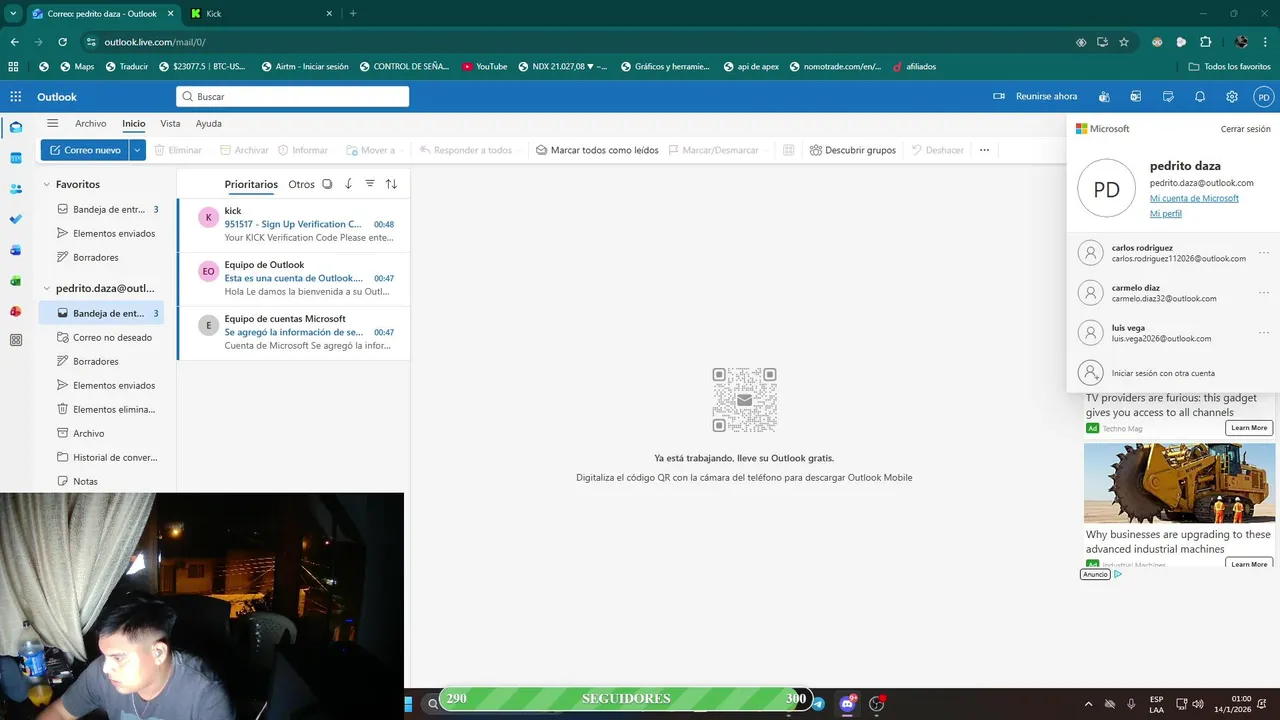The width and height of the screenshot is (1280, 720).
Task: Open the Ayuda ribbon tab
Action: point(208,124)
